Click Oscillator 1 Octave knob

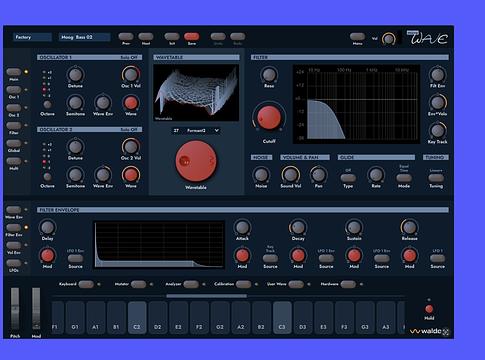pos(47,105)
